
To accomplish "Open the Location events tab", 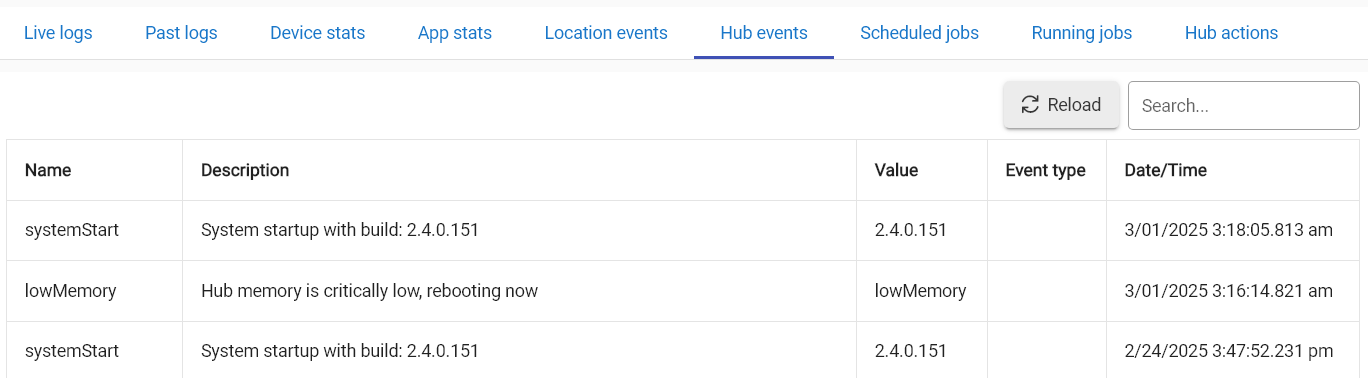I will [606, 33].
